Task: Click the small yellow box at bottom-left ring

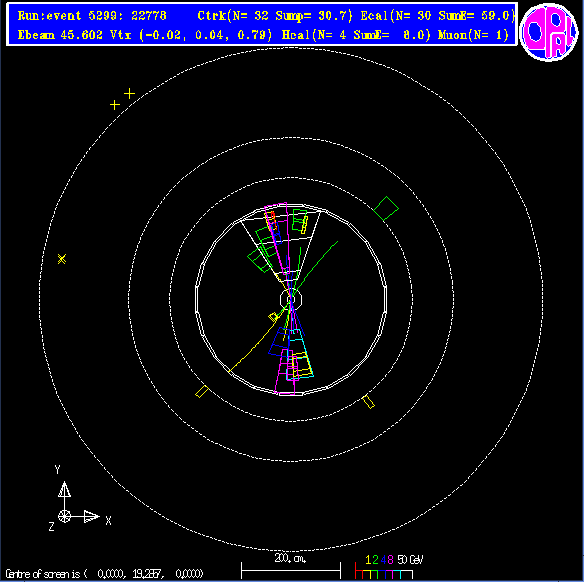Action: [x=202, y=391]
